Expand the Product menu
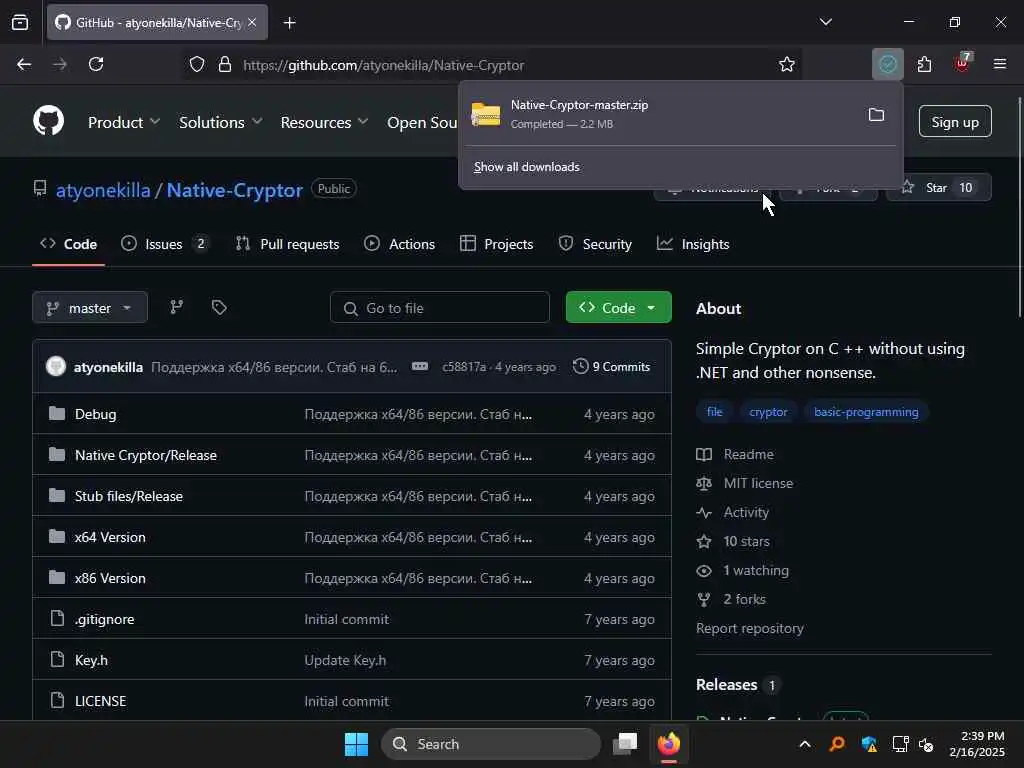Screen dimensions: 1024x768 (123, 122)
